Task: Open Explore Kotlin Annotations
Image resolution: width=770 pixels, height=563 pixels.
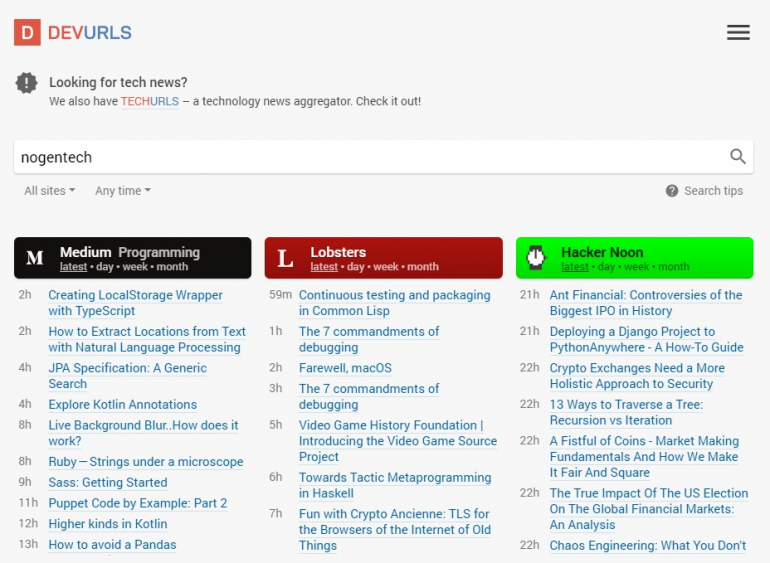Action: click(122, 404)
